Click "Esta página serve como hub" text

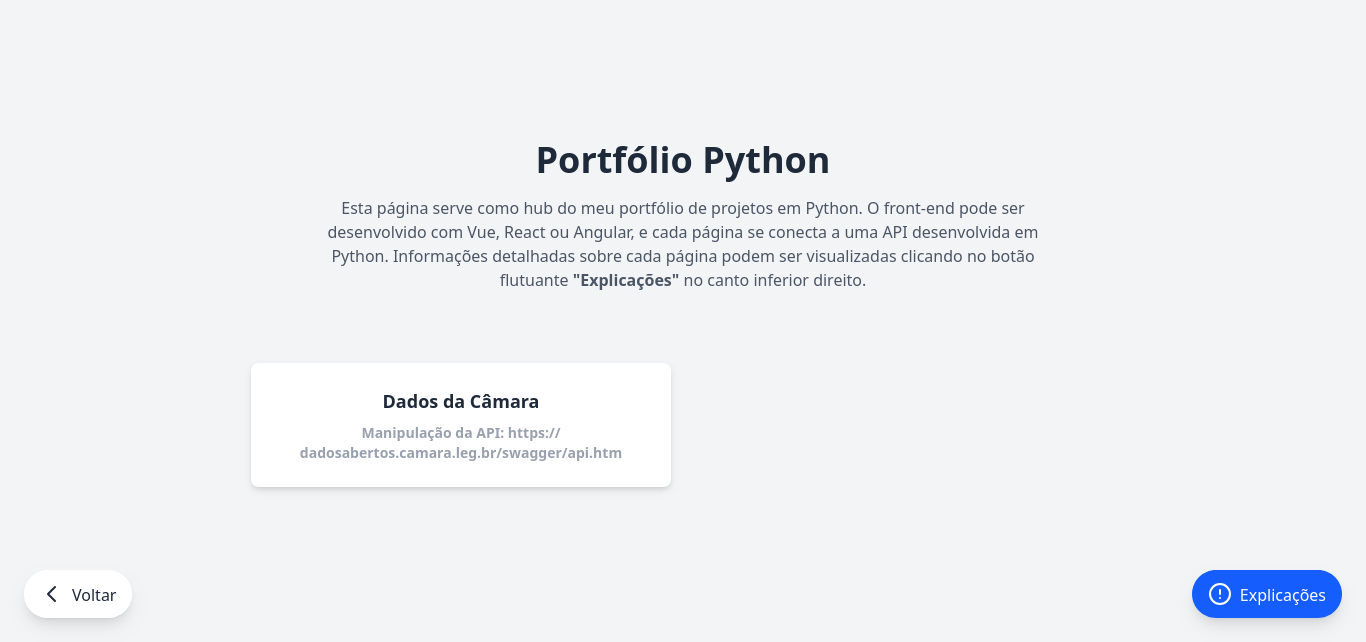point(443,208)
